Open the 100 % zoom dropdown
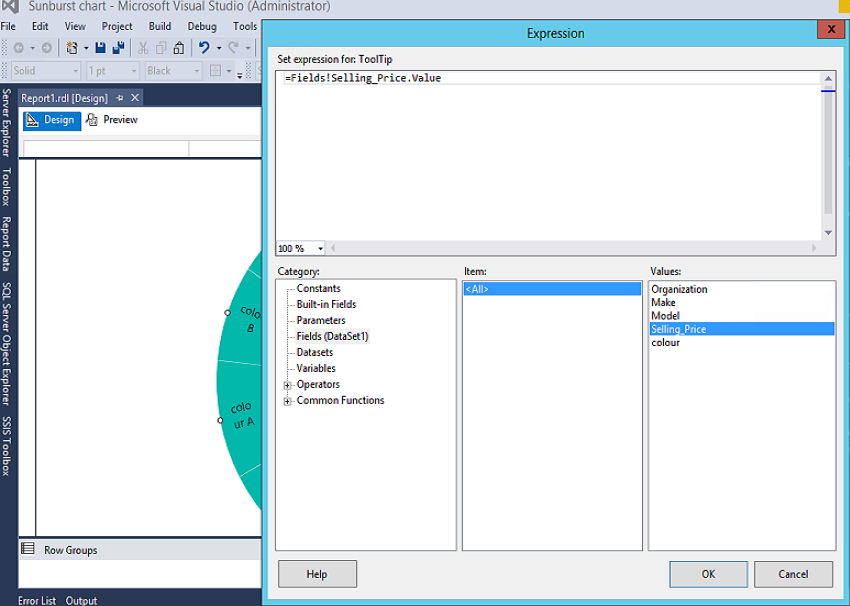Viewport: 850px width, 606px height. pos(320,249)
